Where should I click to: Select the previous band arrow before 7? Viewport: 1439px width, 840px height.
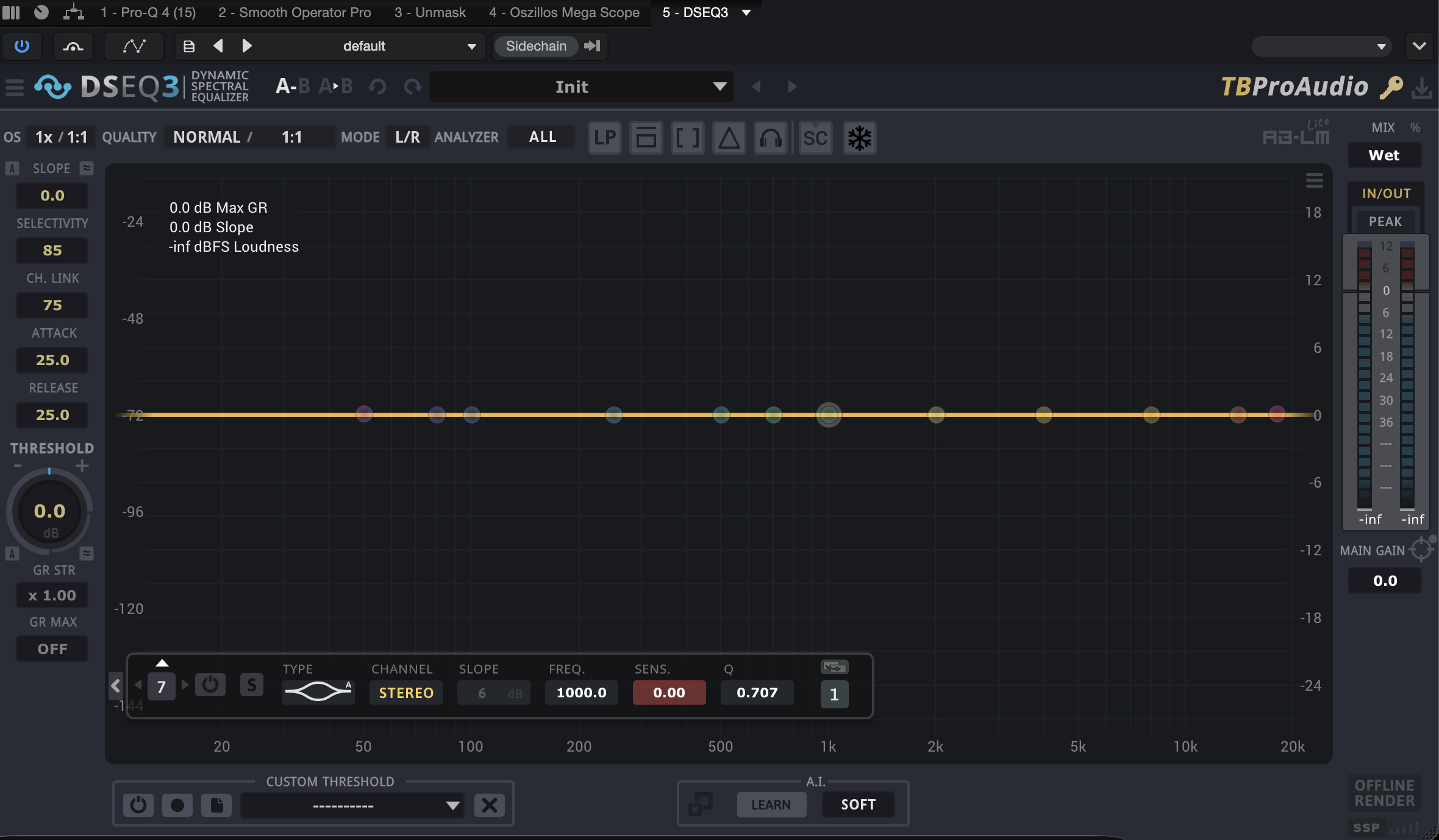[138, 685]
